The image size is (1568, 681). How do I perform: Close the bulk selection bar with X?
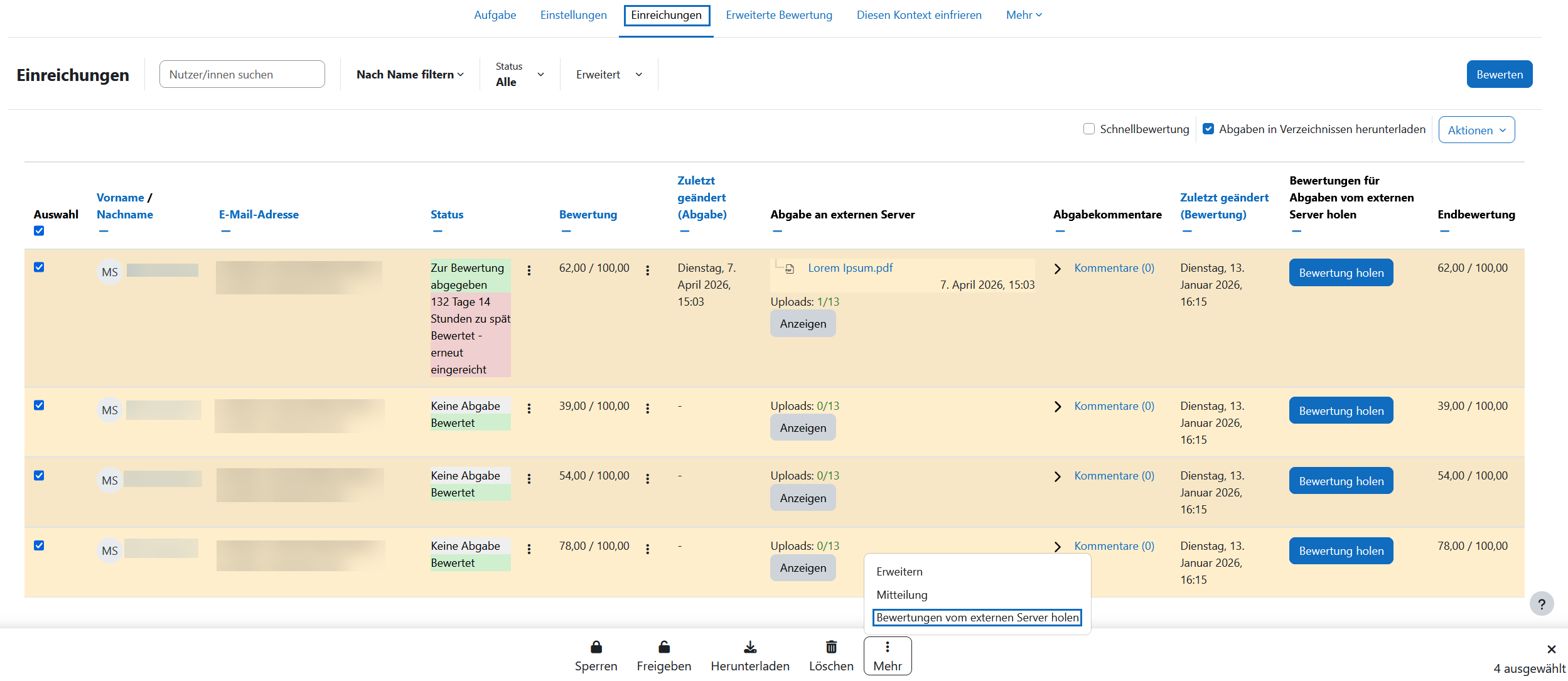click(x=1551, y=649)
